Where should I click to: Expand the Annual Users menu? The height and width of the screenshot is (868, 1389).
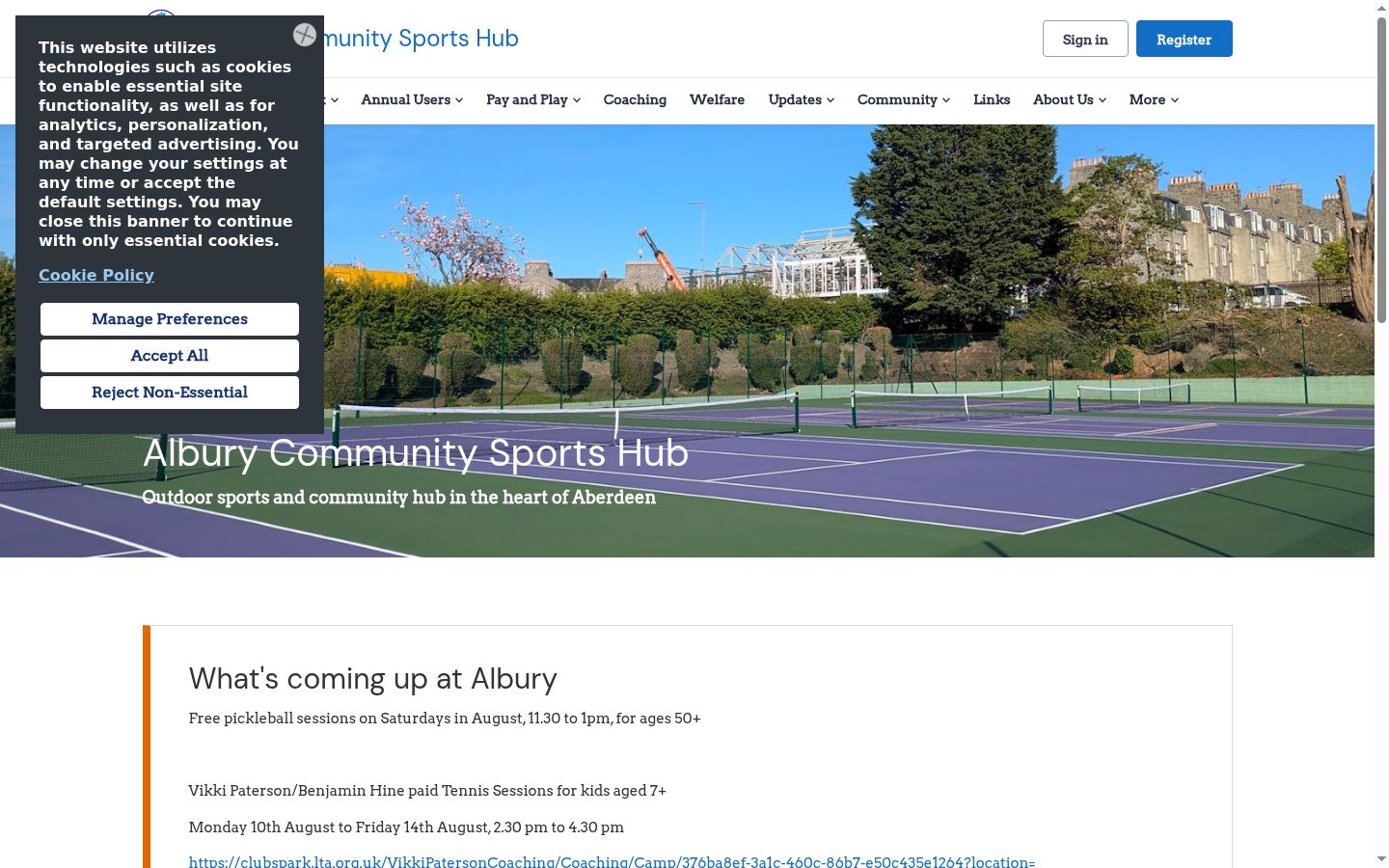(412, 100)
